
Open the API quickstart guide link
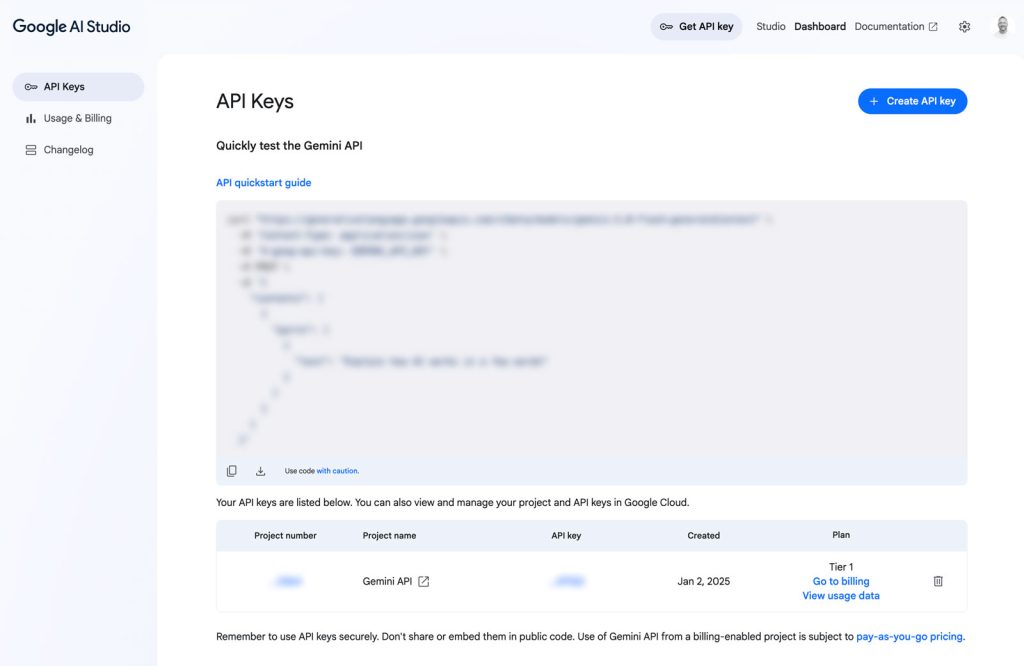pyautogui.click(x=264, y=183)
